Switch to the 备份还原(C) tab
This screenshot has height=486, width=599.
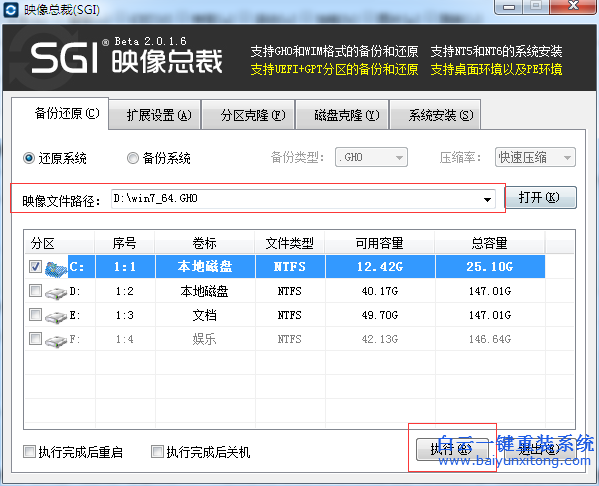coord(60,113)
